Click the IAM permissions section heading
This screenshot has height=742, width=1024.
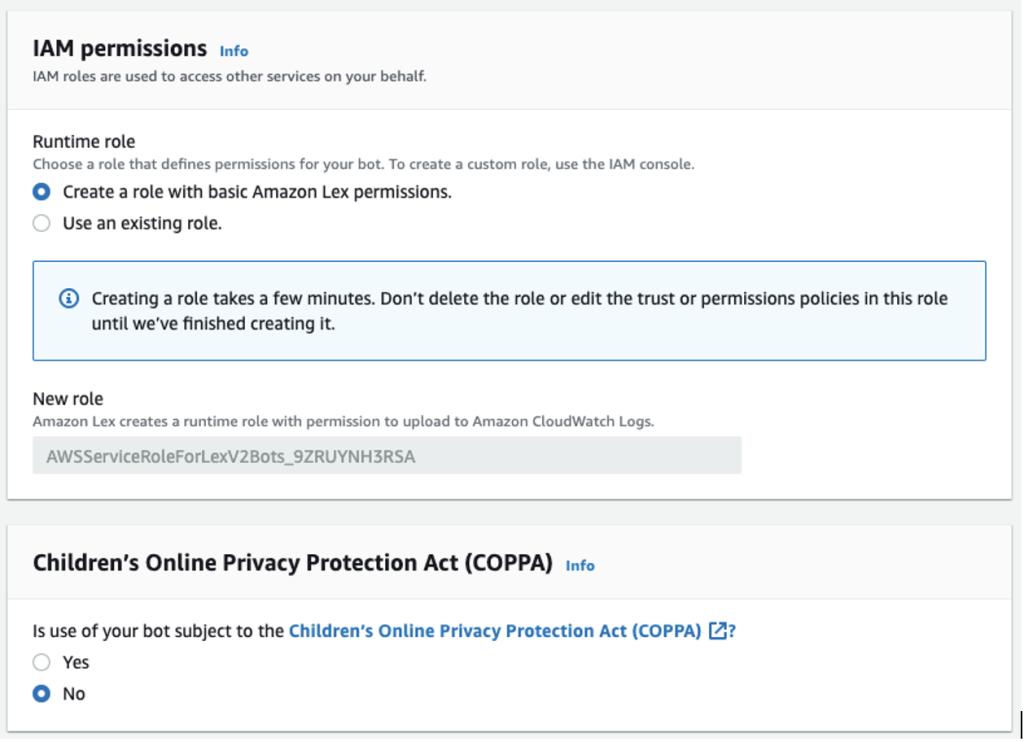click(x=120, y=48)
